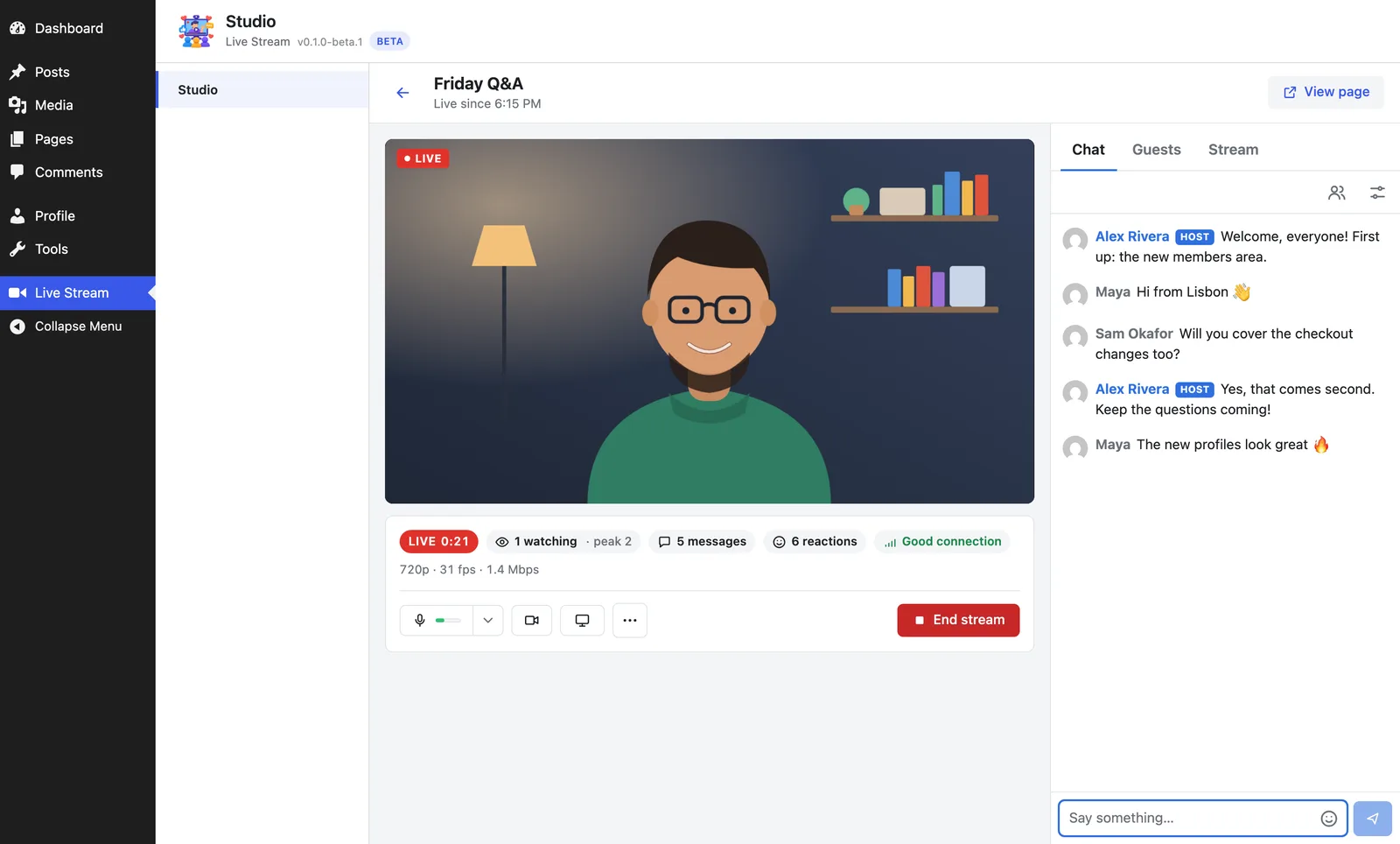The width and height of the screenshot is (1400, 844).
Task: Click the live video preview
Action: pos(710,321)
